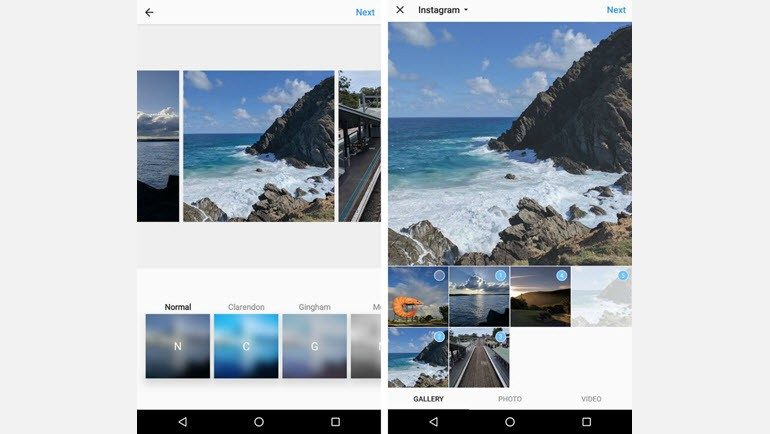Switch to the VIDEO tab
Screen dimensions: 770x434
click(x=591, y=399)
